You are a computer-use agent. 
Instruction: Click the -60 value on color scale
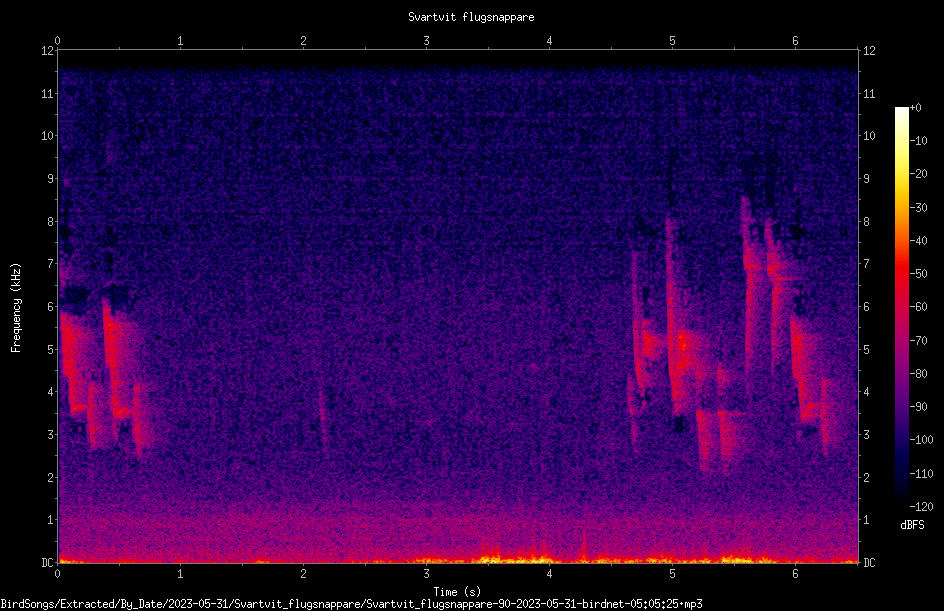[919, 307]
